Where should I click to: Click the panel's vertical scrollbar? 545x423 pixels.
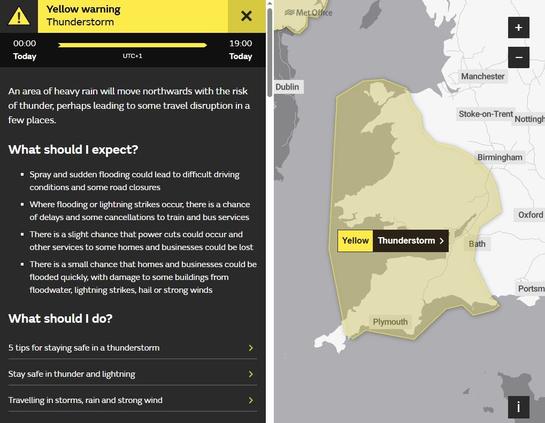pyautogui.click(x=270, y=53)
